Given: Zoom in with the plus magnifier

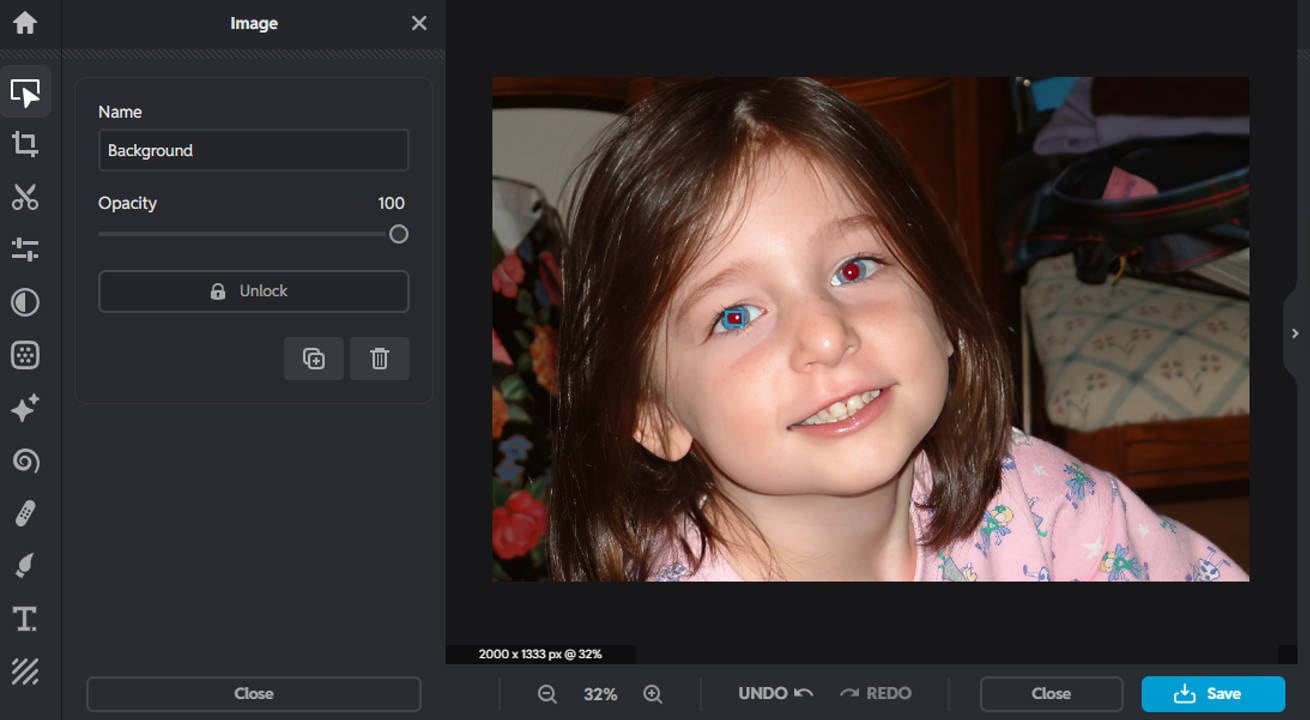Looking at the screenshot, I should point(653,694).
